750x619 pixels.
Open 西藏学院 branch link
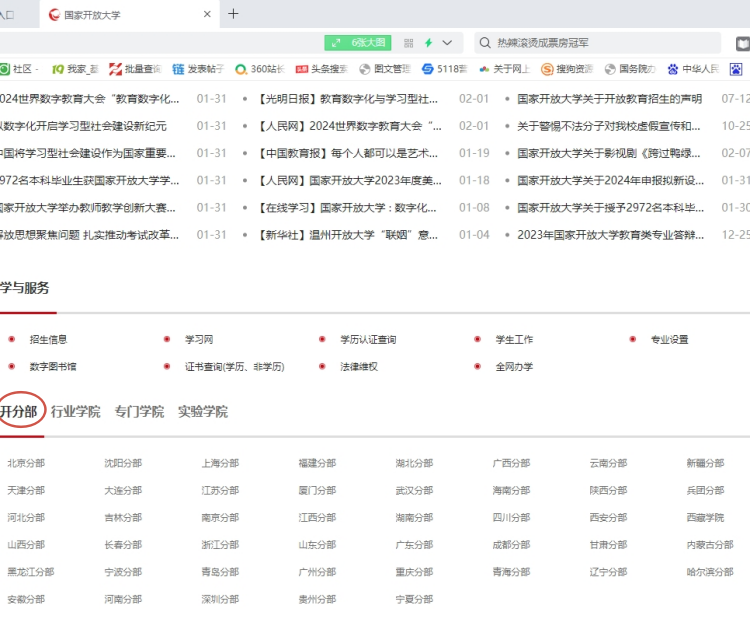coord(706,518)
